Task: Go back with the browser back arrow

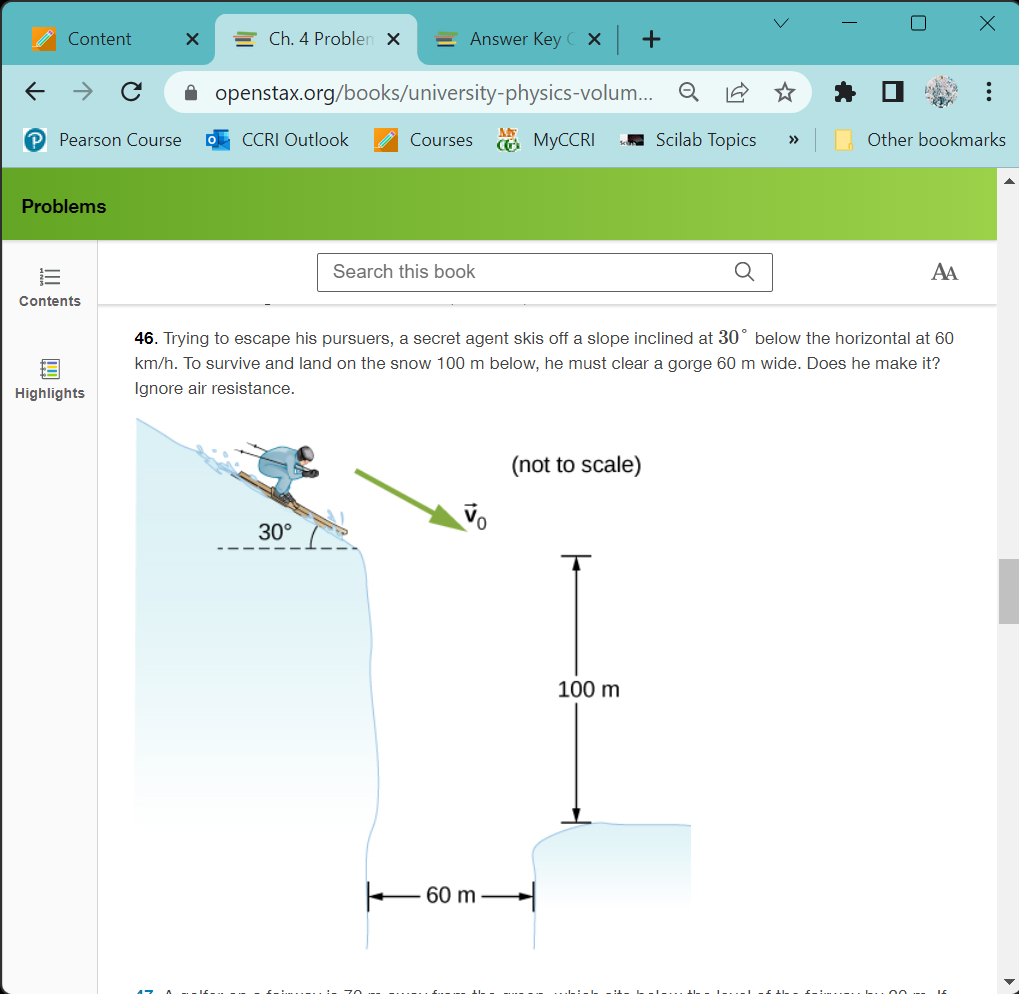Action: 35,92
